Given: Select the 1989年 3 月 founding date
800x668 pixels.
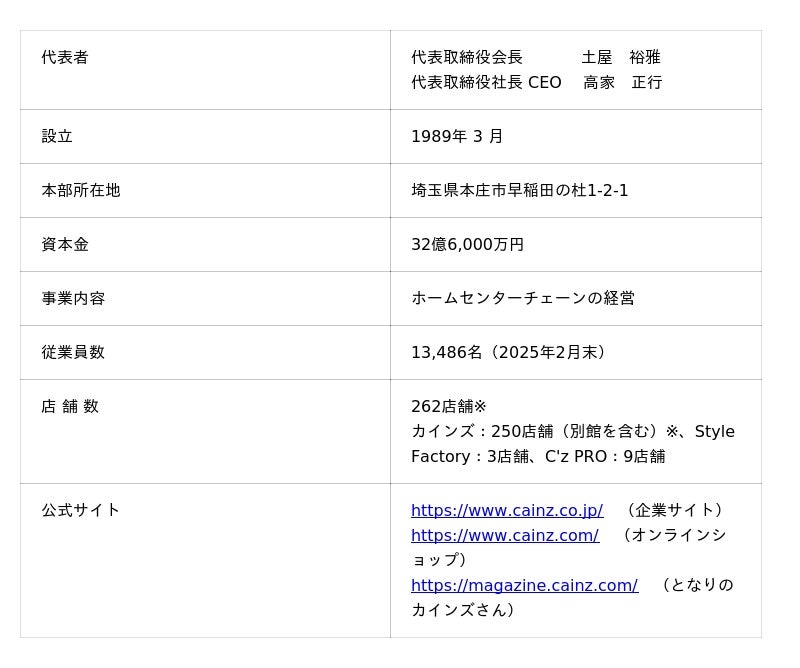Looking at the screenshot, I should 457,136.
